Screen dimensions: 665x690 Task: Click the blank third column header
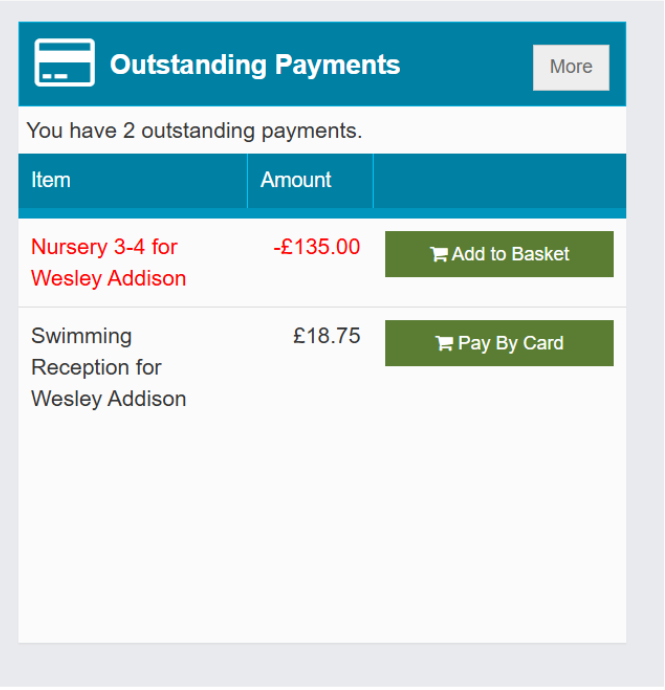(x=498, y=181)
